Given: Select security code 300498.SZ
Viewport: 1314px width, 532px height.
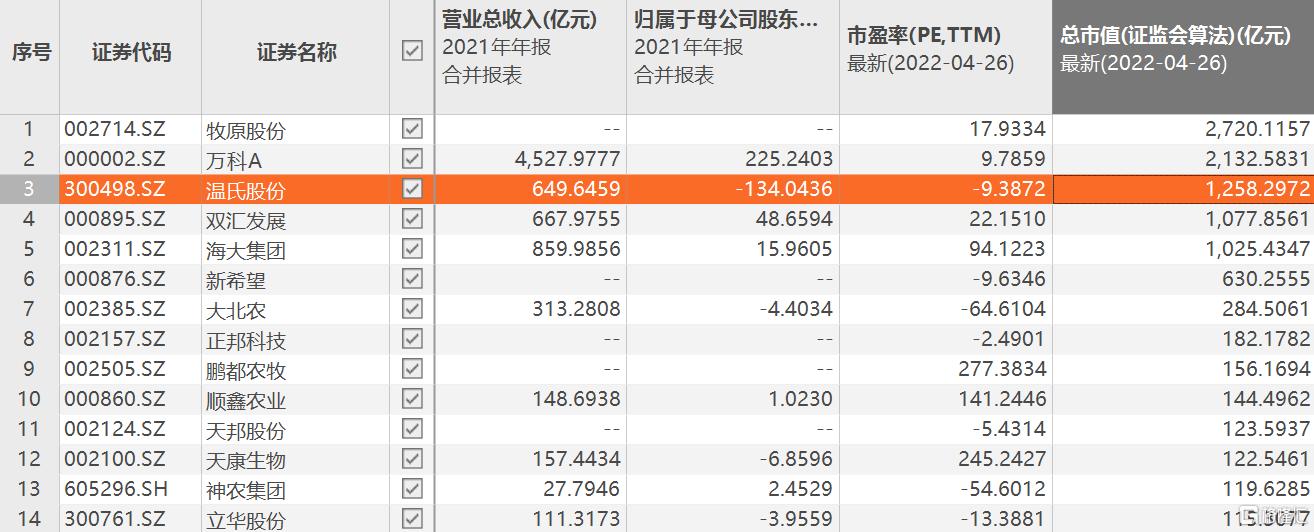Looking at the screenshot, I should [115, 189].
